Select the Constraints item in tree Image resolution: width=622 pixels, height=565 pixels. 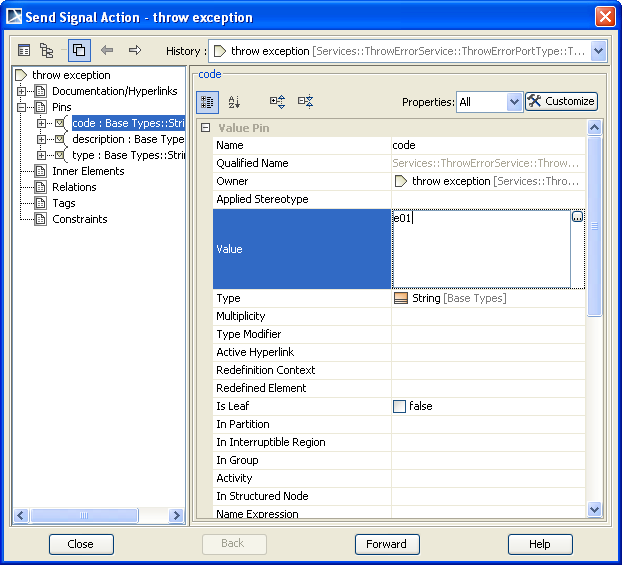click(79, 219)
